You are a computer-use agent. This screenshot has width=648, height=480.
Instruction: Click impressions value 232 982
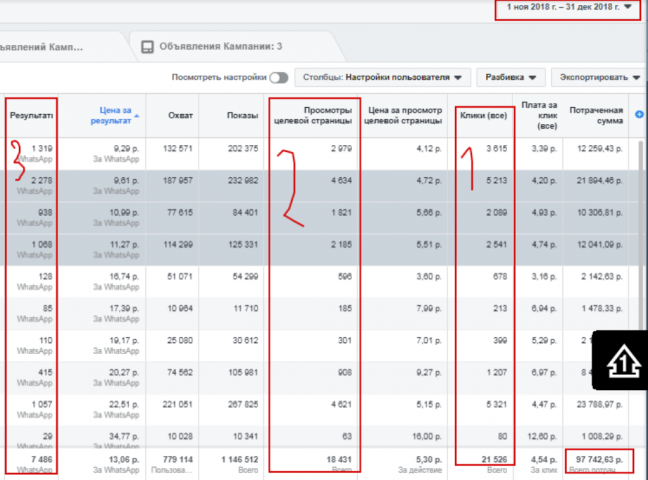click(243, 181)
